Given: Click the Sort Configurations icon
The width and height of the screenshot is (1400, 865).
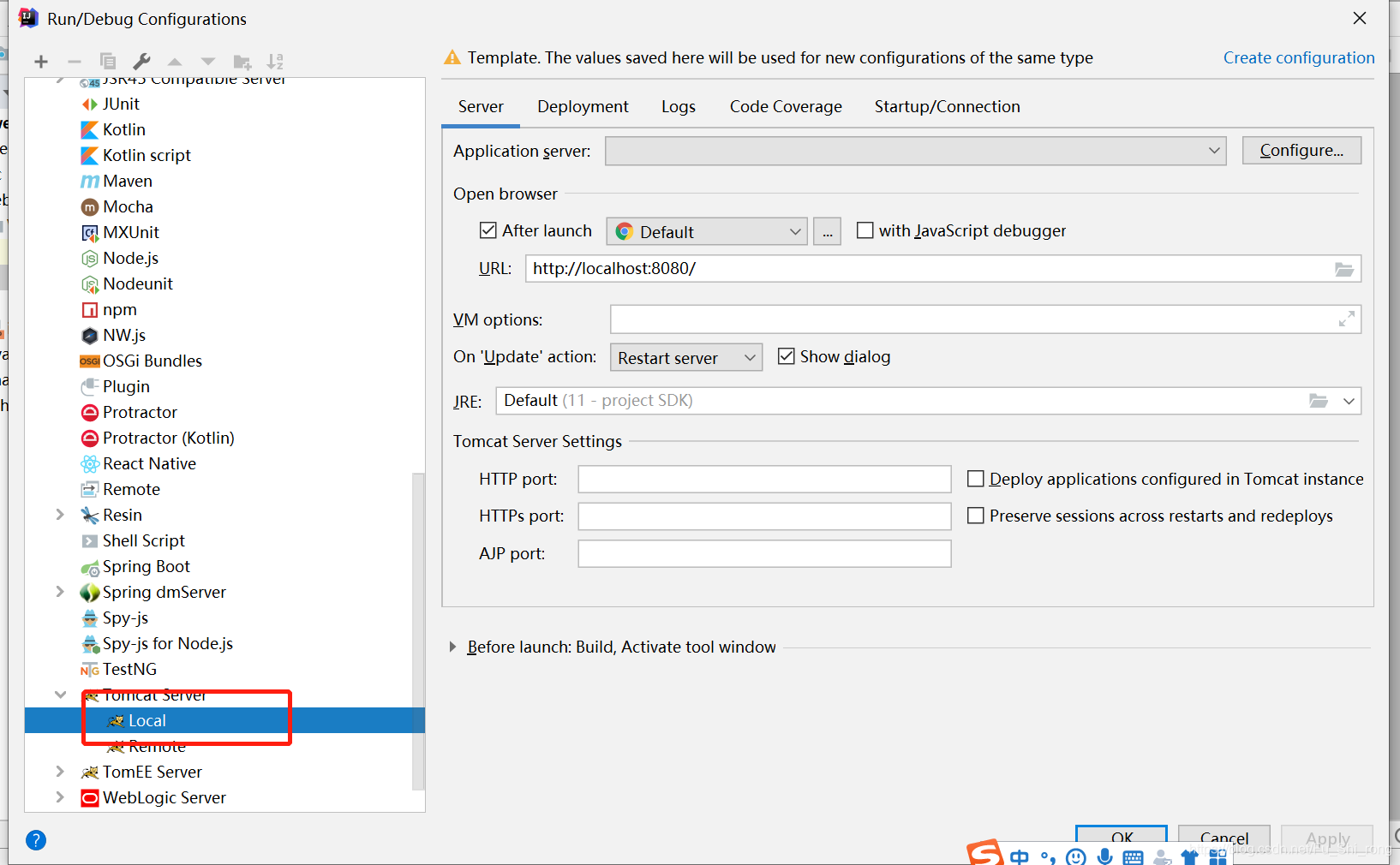Looking at the screenshot, I should coord(275,62).
